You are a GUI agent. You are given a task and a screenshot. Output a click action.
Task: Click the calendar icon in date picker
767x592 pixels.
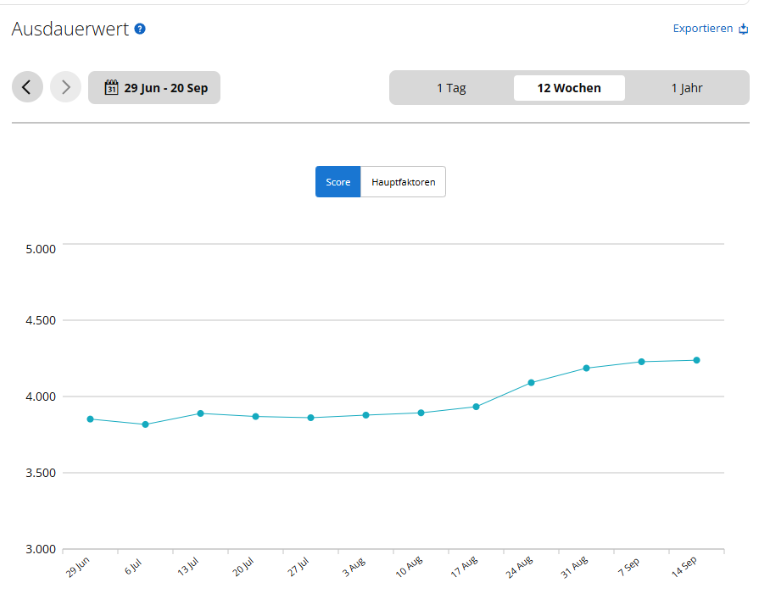pos(112,88)
